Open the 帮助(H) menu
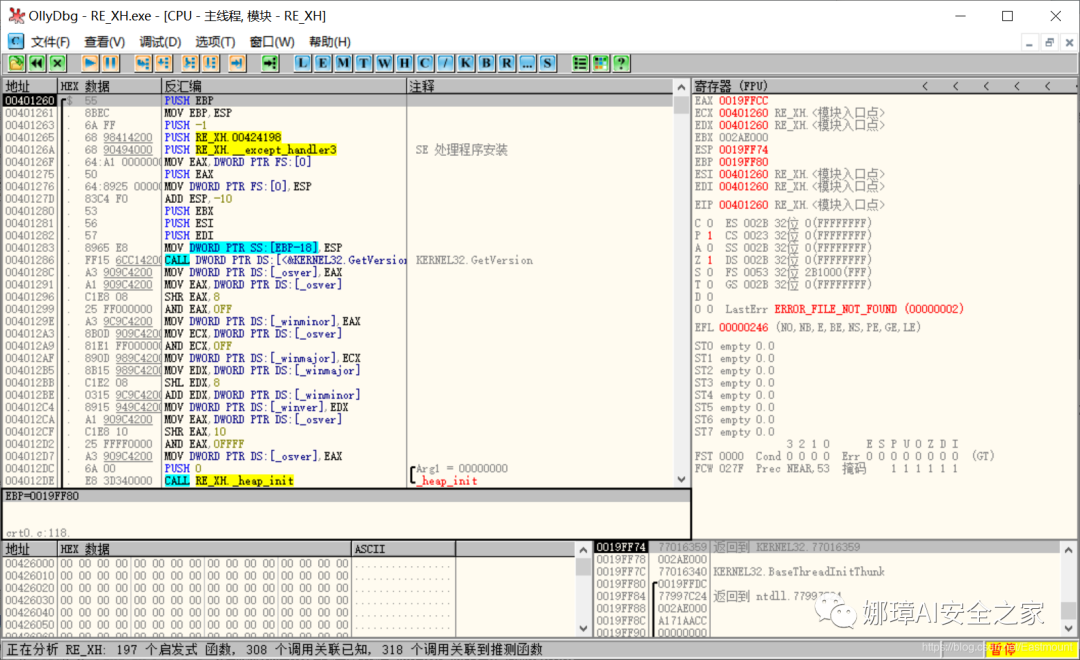This screenshot has height=660, width=1080. point(330,42)
